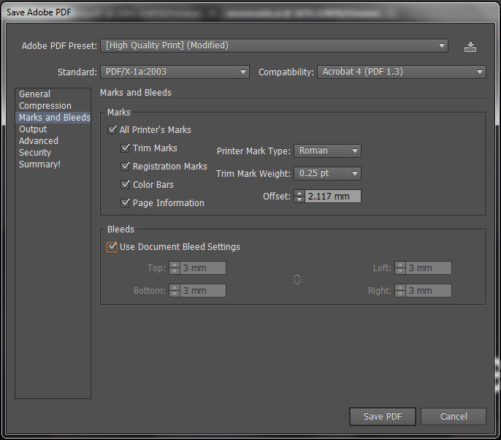Toggle the Page Information checkbox
This screenshot has height=440, width=501.
[125, 203]
